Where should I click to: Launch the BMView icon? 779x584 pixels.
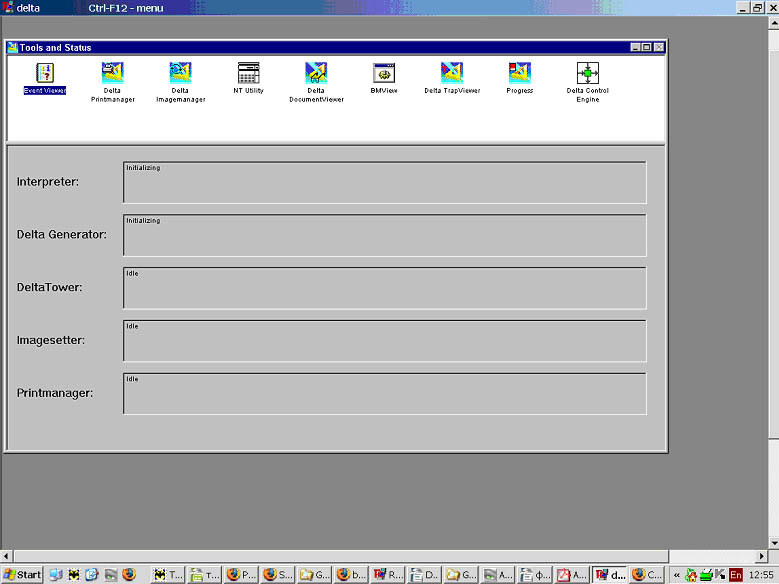pyautogui.click(x=384, y=73)
